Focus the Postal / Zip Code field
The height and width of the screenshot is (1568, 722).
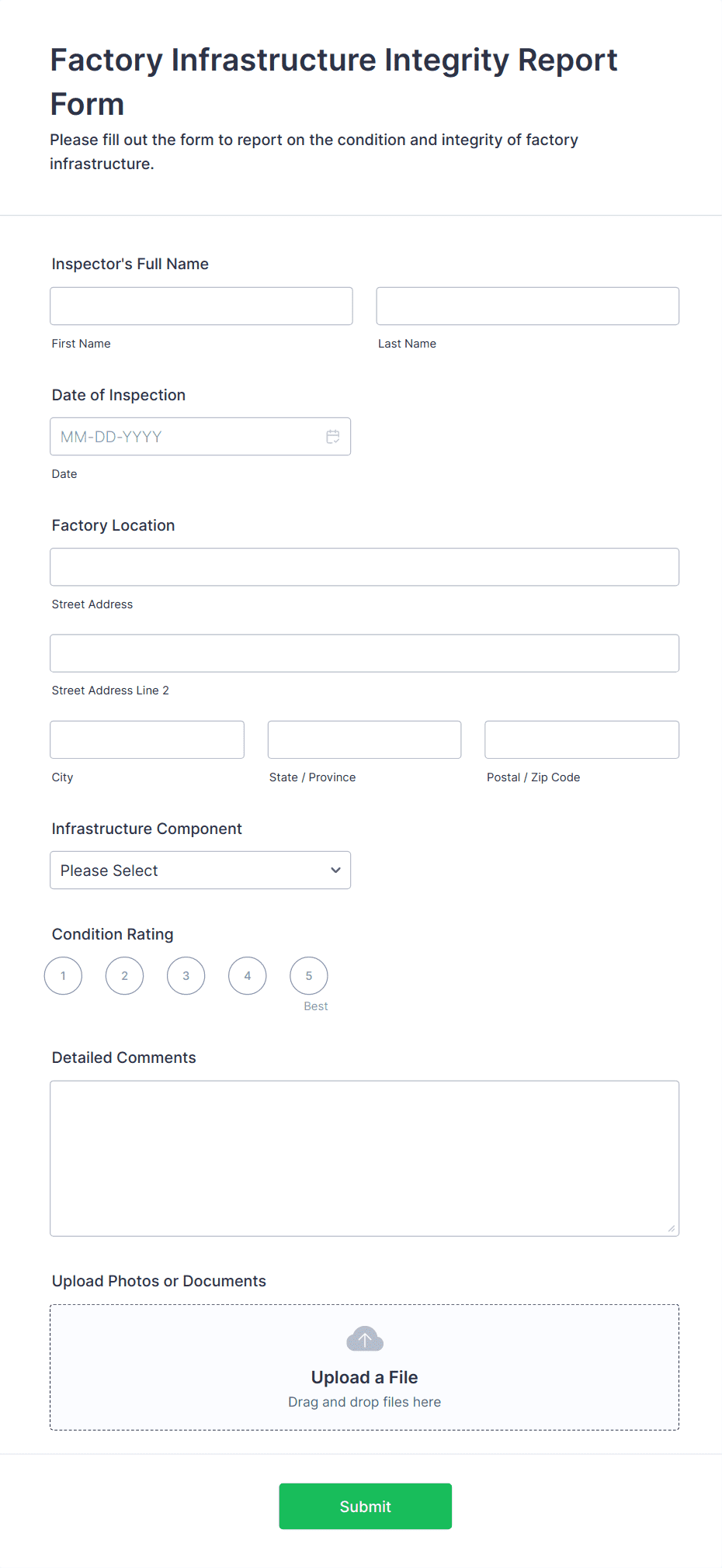coord(581,739)
